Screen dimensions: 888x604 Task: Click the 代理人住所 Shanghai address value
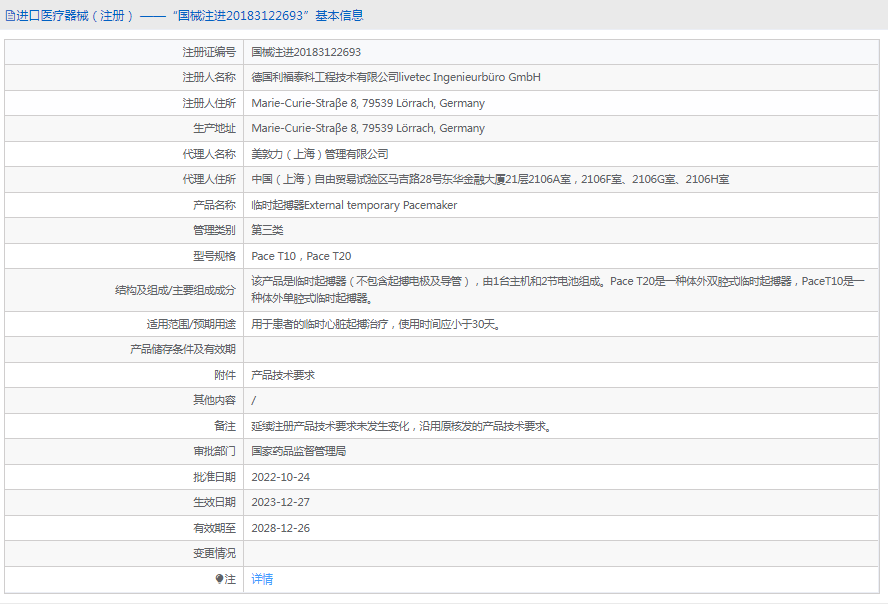point(489,179)
